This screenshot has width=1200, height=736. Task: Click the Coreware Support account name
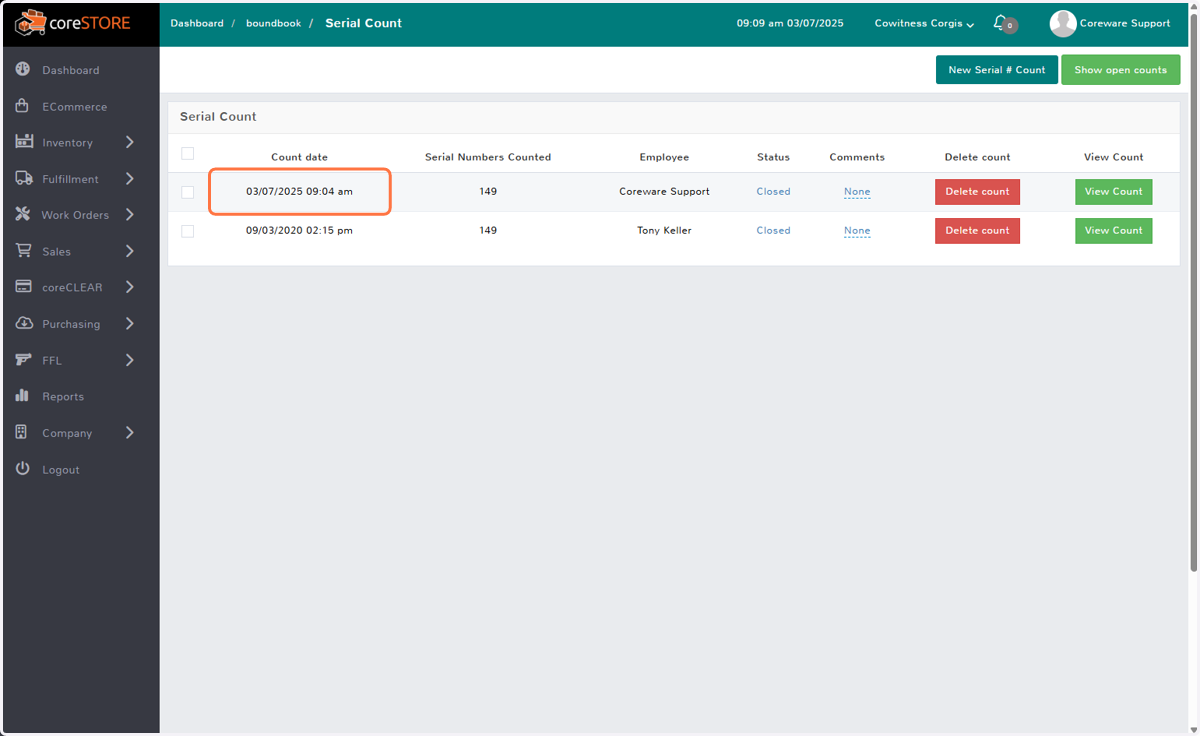[1125, 23]
